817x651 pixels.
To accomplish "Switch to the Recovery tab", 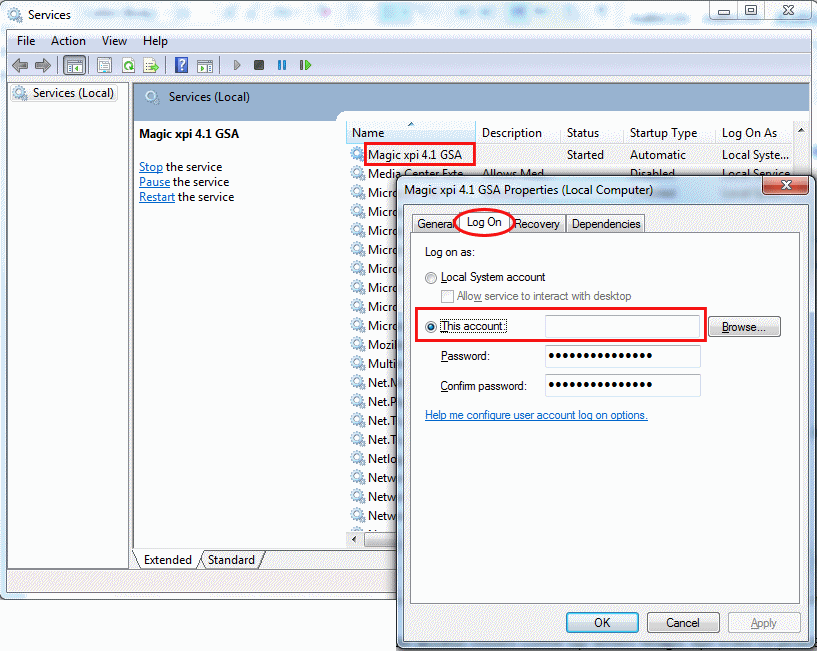I will 537,224.
